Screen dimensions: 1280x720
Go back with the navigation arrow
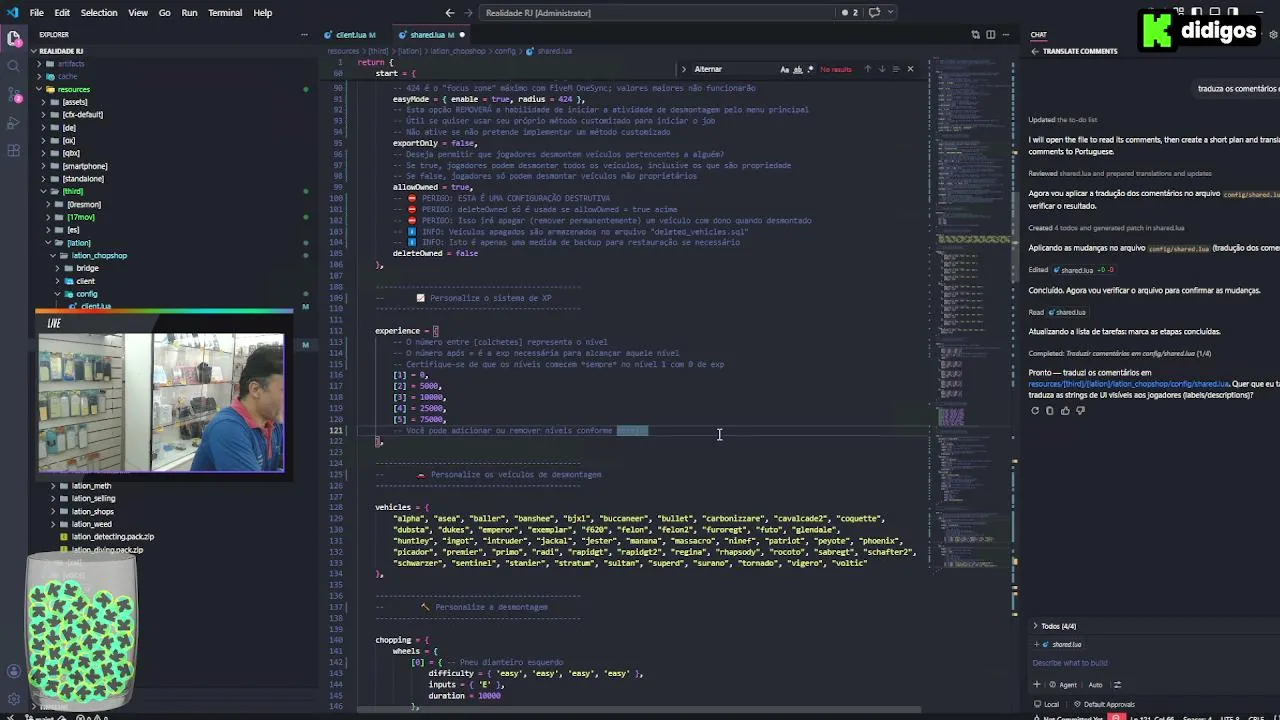pos(449,13)
